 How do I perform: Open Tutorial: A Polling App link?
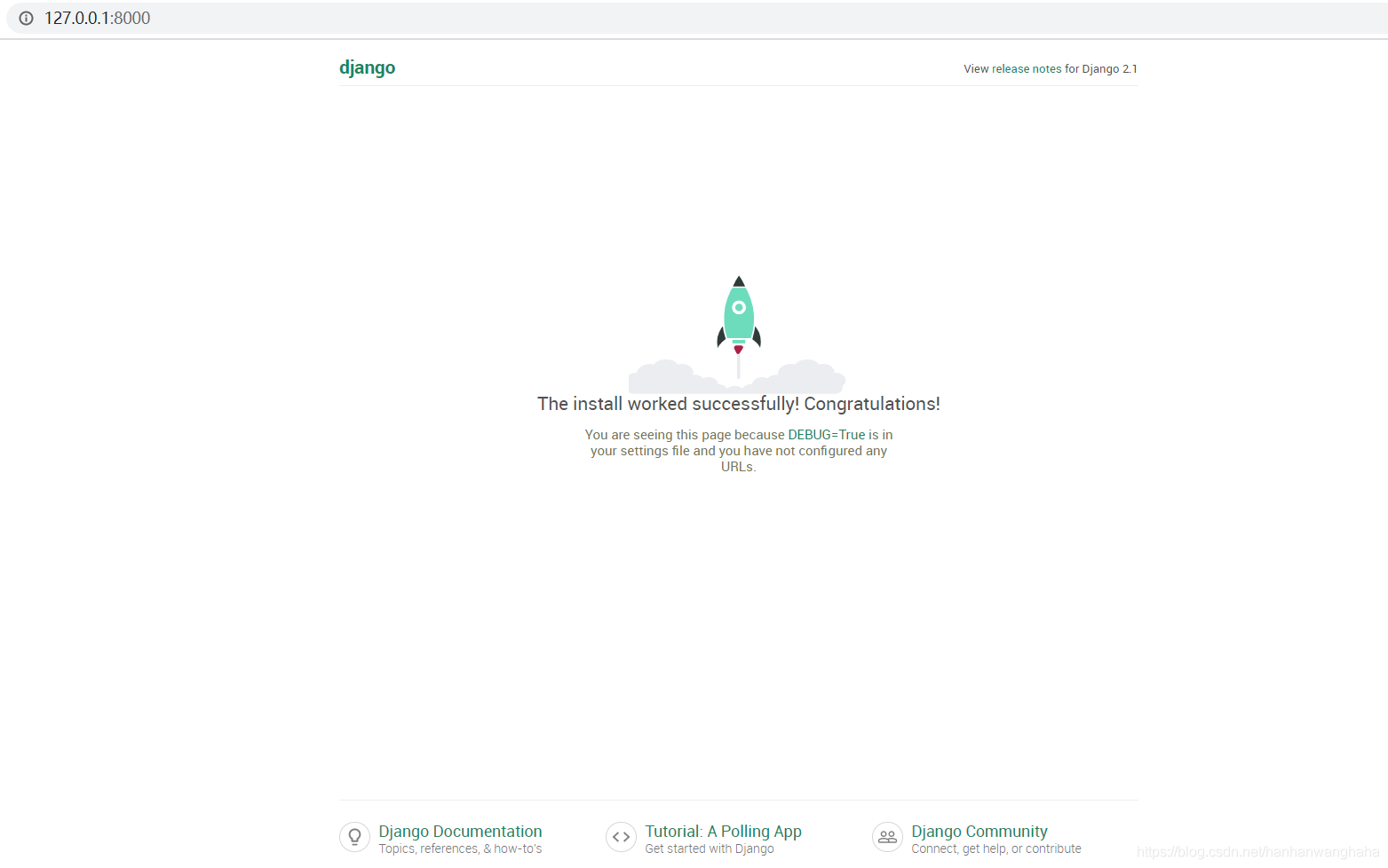pyautogui.click(x=723, y=832)
